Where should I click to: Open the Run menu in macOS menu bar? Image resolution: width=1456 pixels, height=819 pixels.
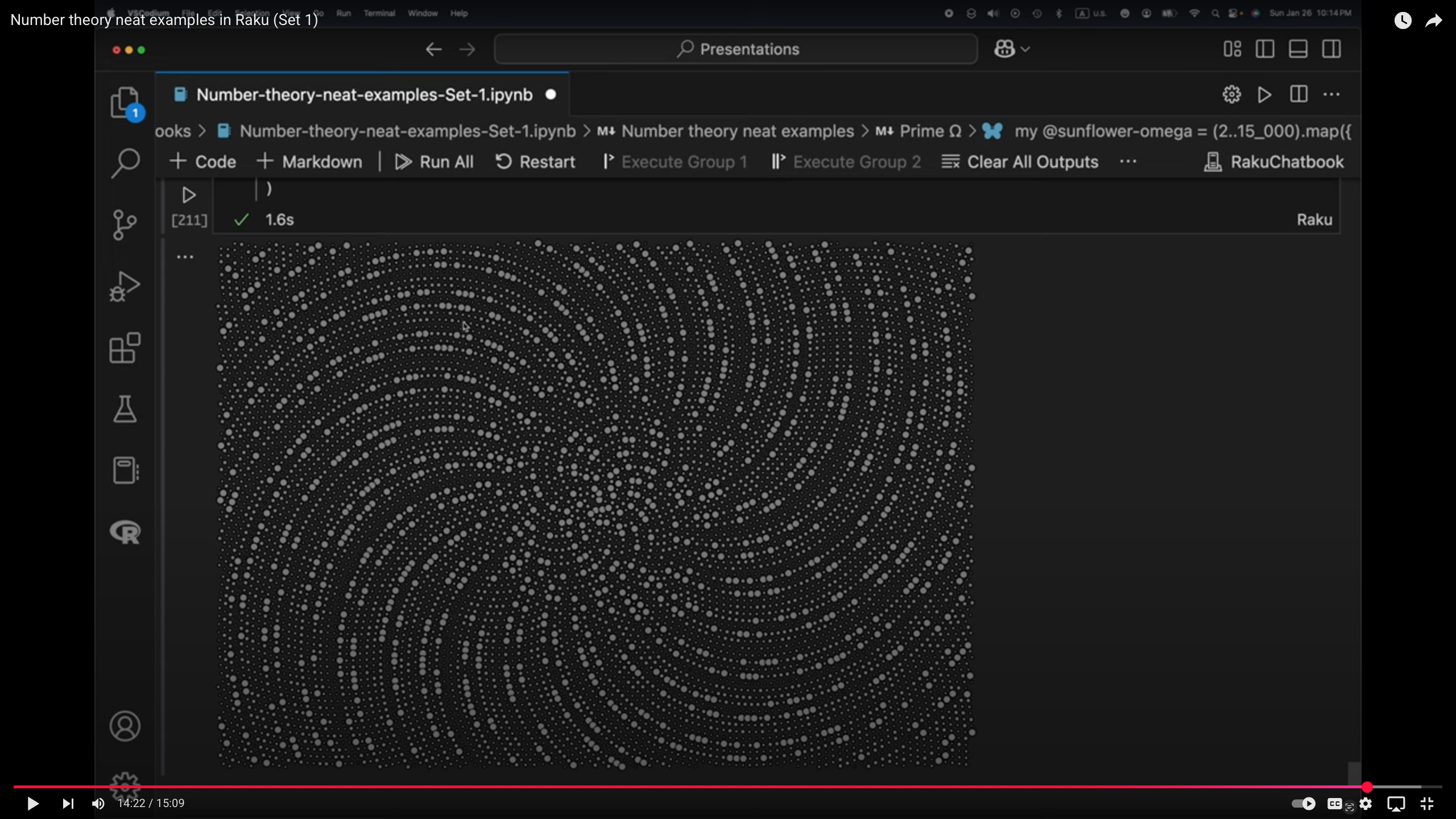pos(344,13)
